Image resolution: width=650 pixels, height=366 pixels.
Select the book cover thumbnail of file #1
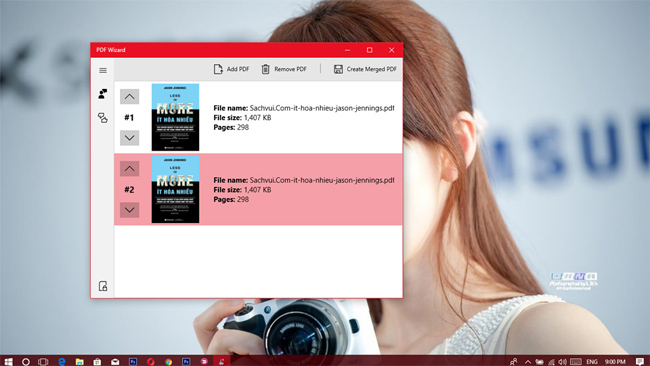(x=175, y=117)
